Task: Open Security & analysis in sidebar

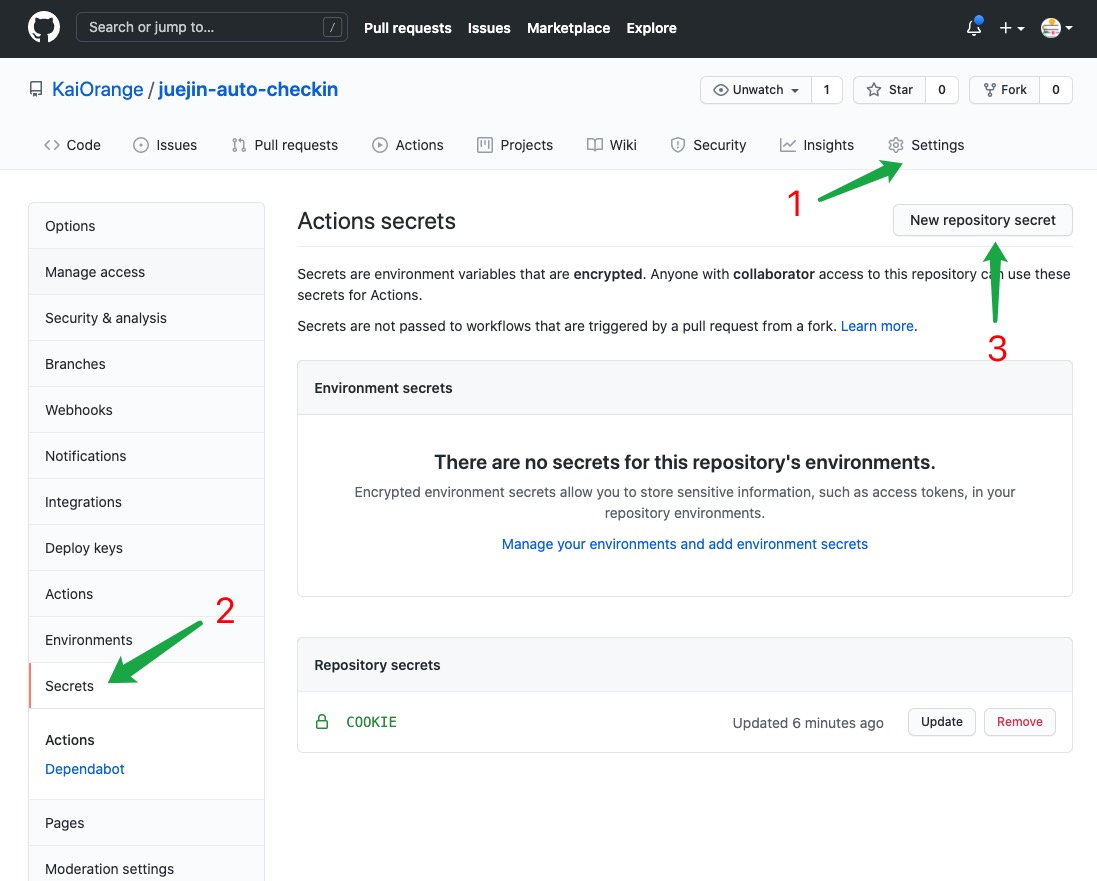Action: coord(146,318)
